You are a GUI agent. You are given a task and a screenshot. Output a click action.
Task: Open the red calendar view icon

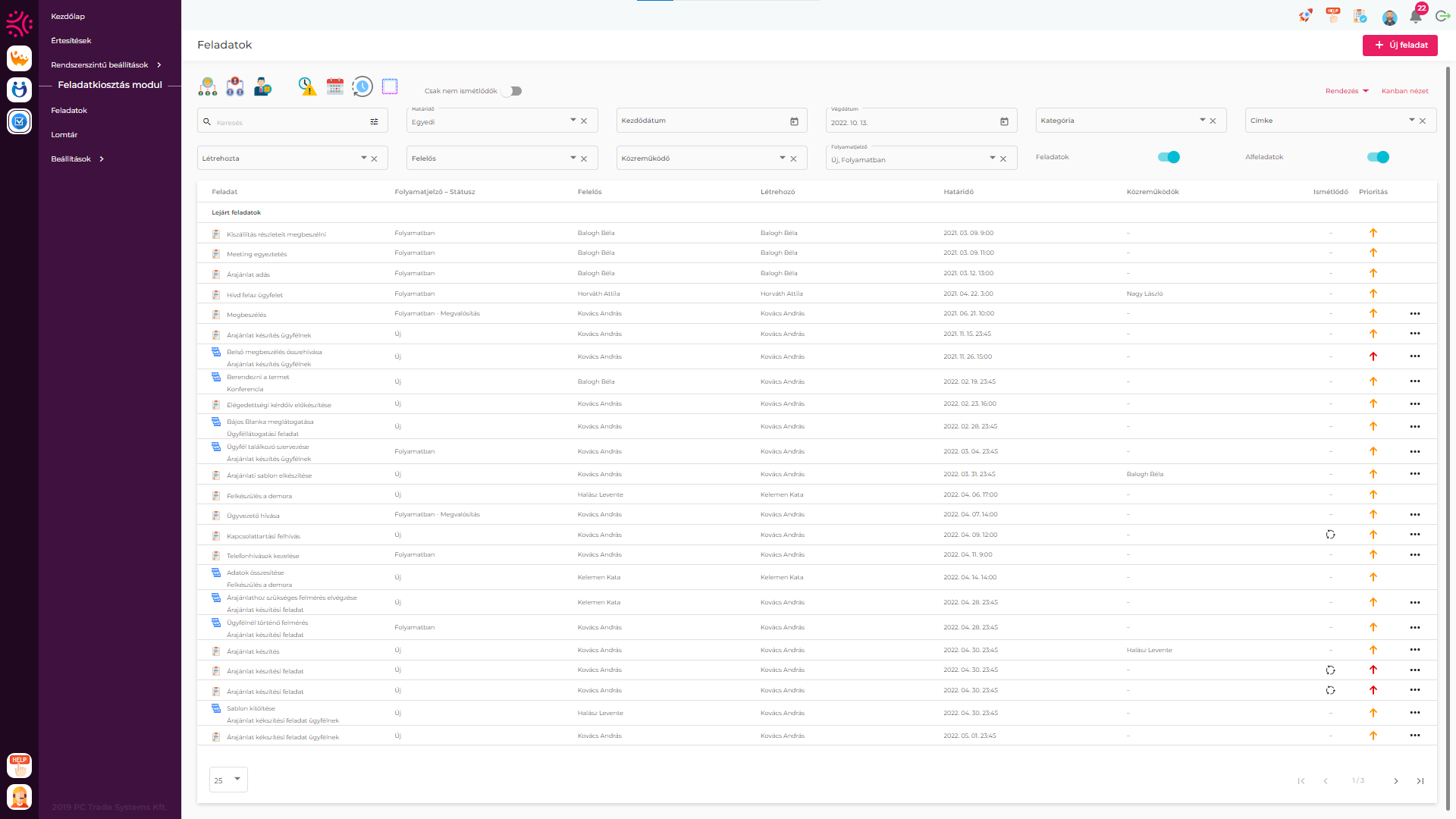pos(335,86)
